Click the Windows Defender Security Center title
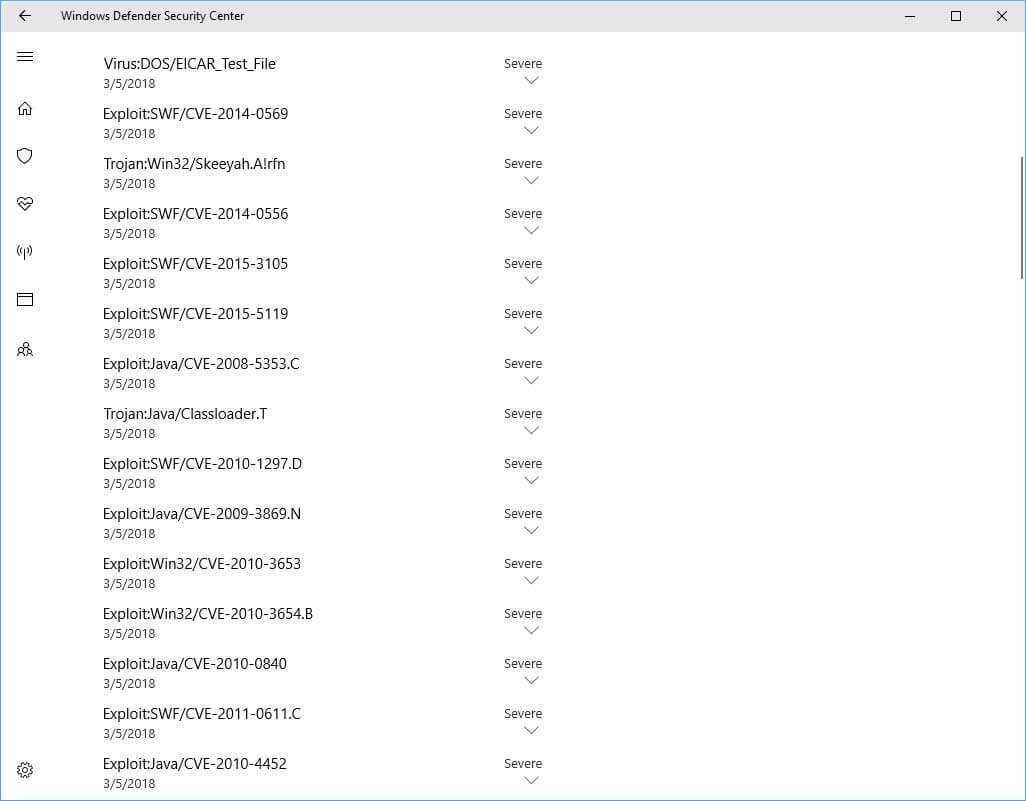 tap(152, 16)
